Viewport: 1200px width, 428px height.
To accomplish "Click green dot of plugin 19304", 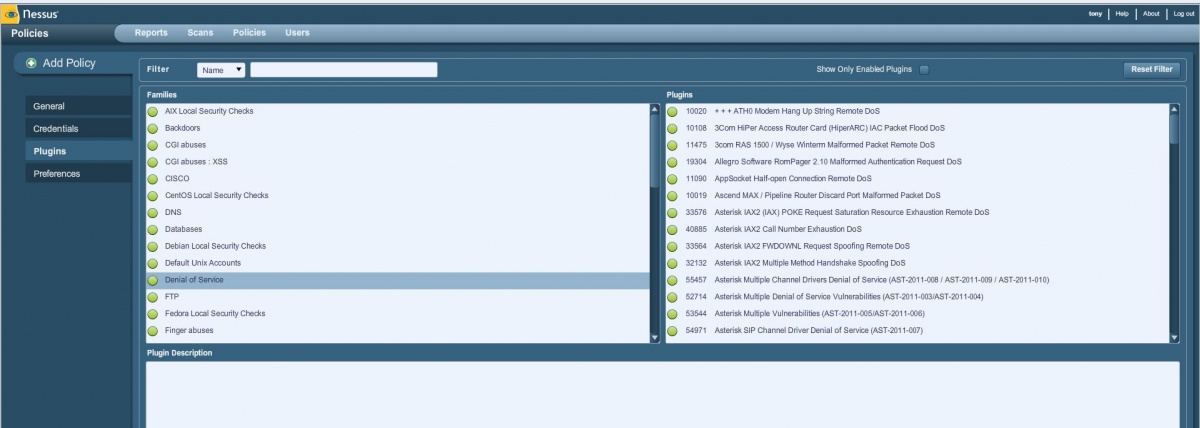I will [x=673, y=163].
